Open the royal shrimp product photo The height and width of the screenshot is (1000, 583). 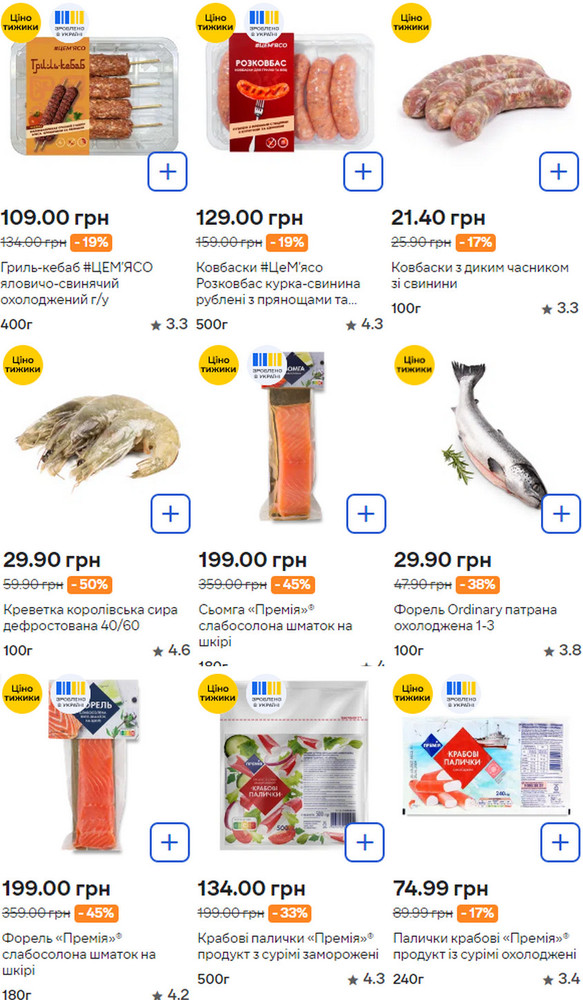(98, 440)
